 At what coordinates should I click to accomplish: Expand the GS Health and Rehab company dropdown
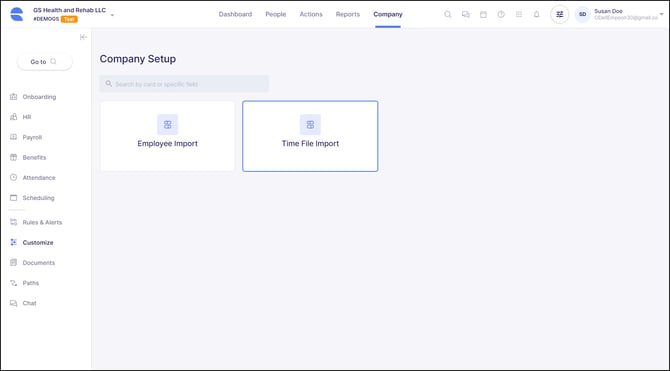click(112, 15)
